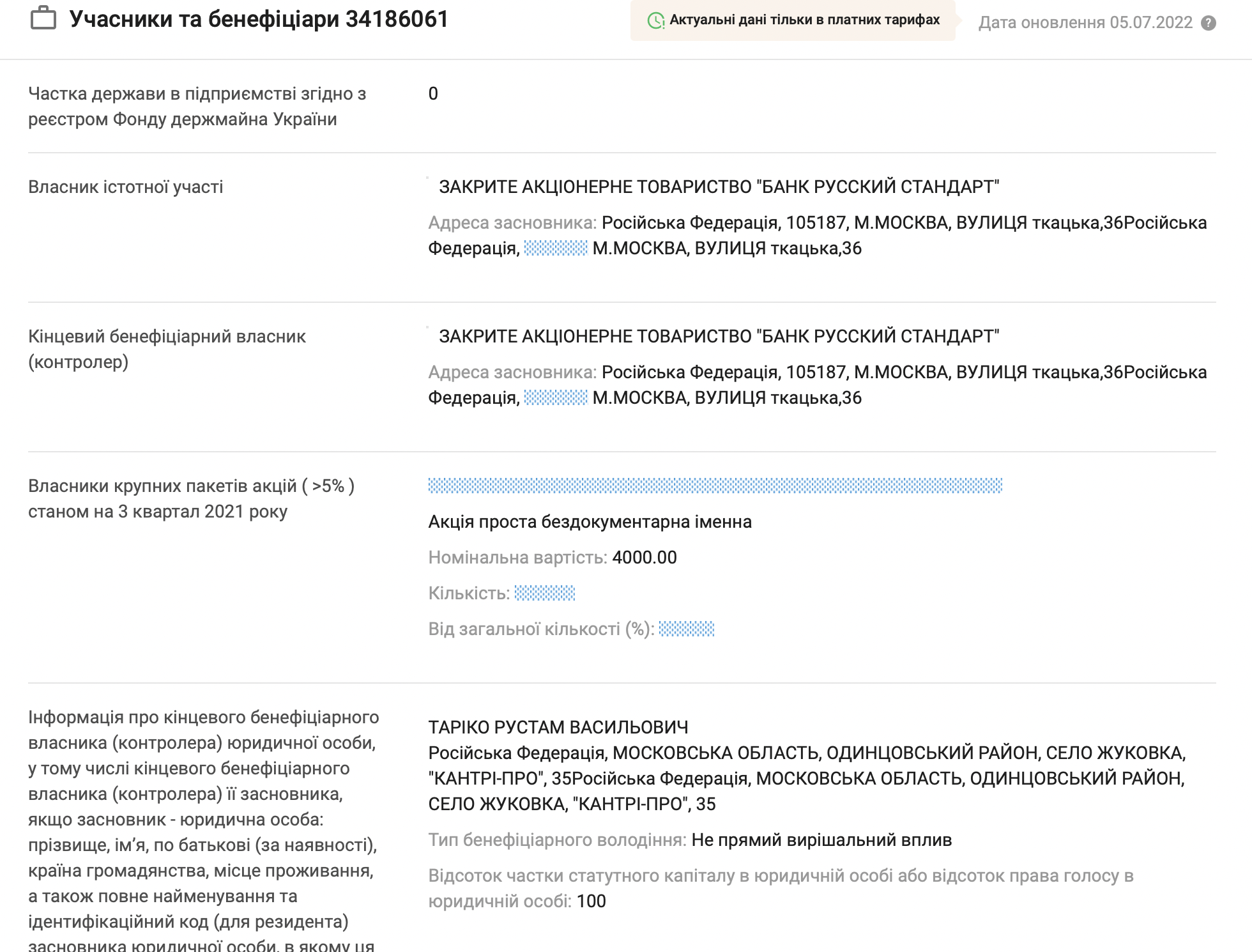Click the question mark help icon
Screen dimensions: 1252x952
tap(1208, 23)
